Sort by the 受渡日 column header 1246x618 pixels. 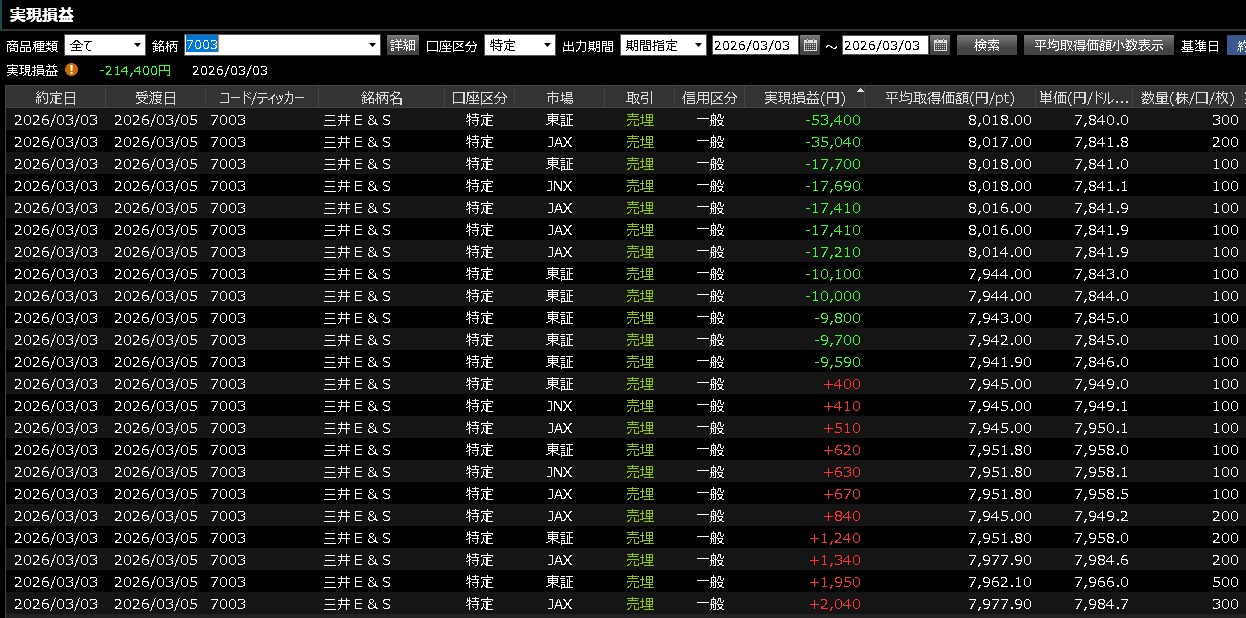(x=155, y=97)
